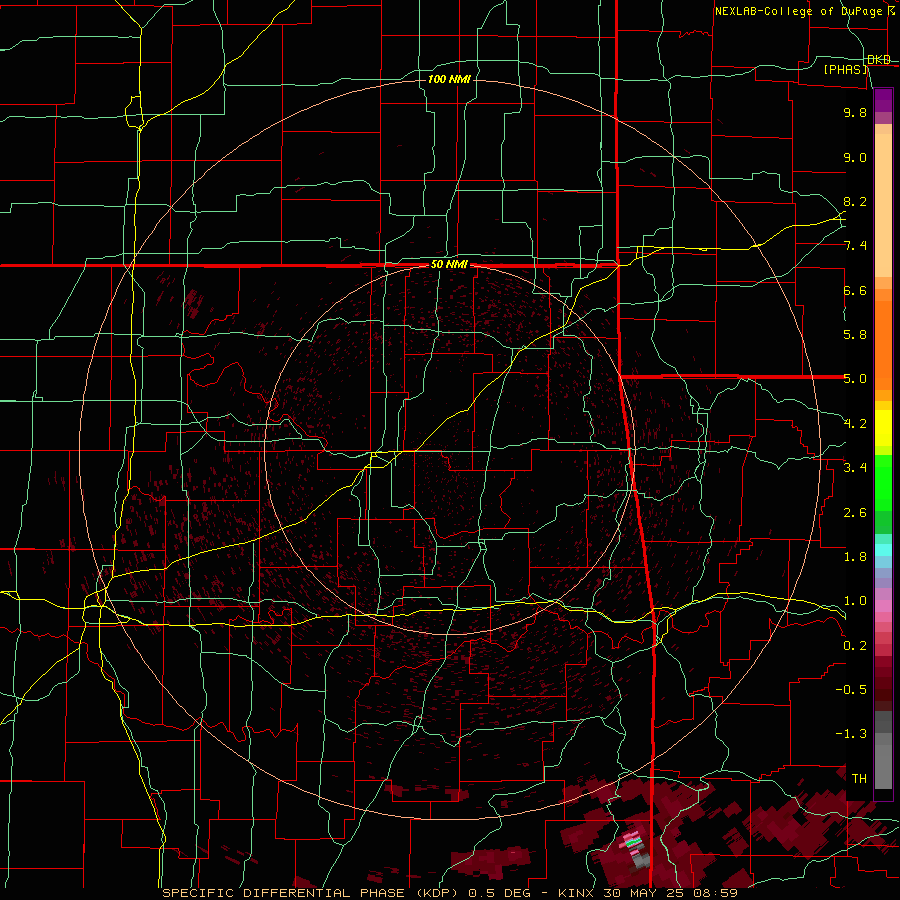This screenshot has height=900, width=900.
Task: Select the 2.6 scale value
Action: pyautogui.click(x=855, y=513)
